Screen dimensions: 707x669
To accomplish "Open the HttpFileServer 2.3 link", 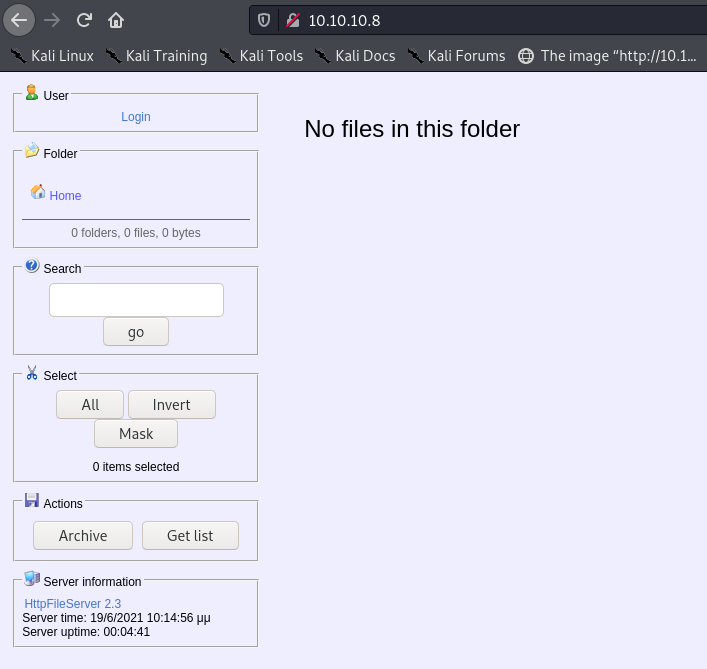I will [72, 604].
